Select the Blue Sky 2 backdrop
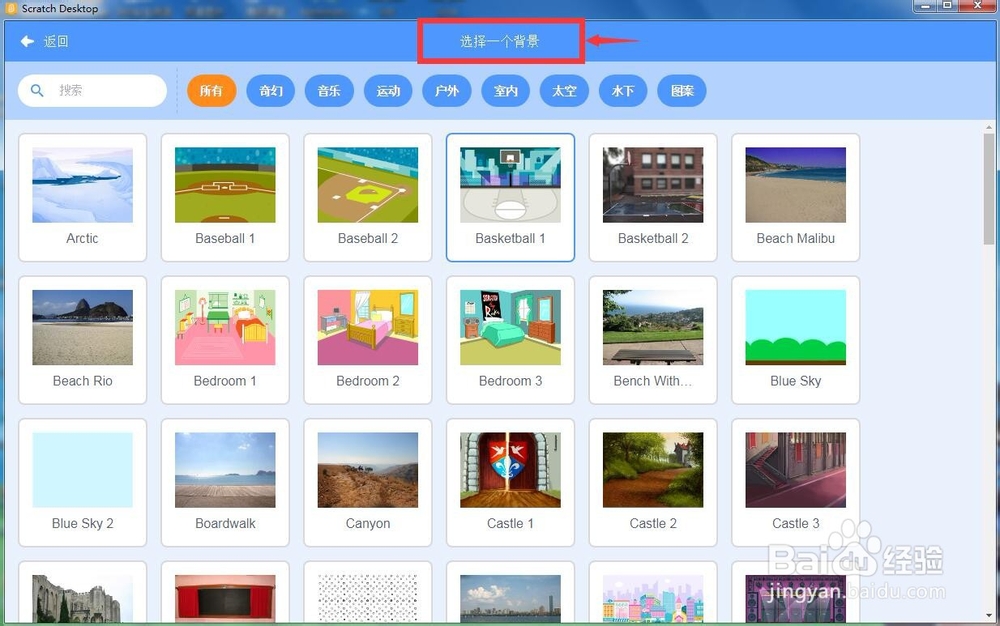Image resolution: width=1000 pixels, height=626 pixels. 82,483
